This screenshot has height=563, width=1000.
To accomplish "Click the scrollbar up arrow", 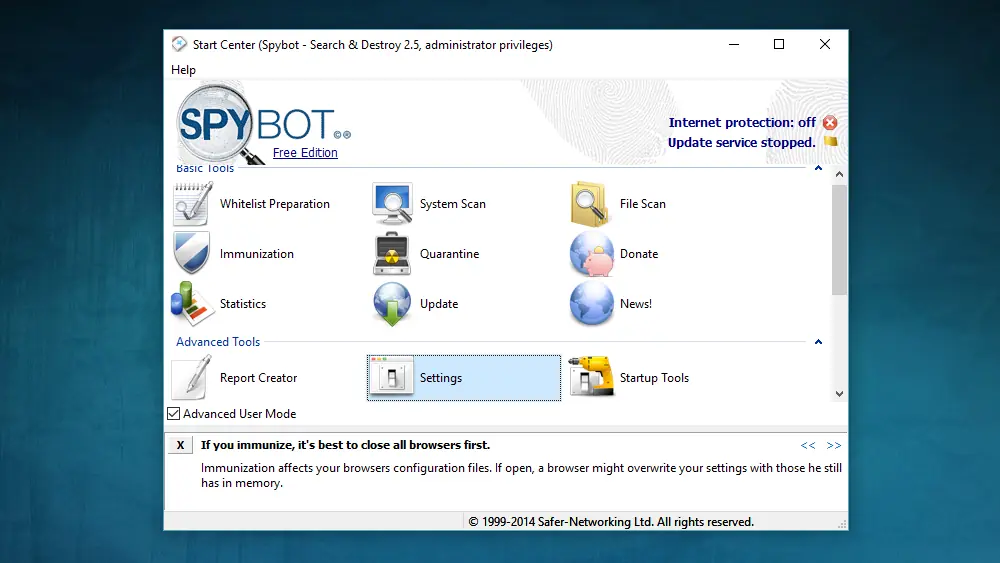I will 839,174.
